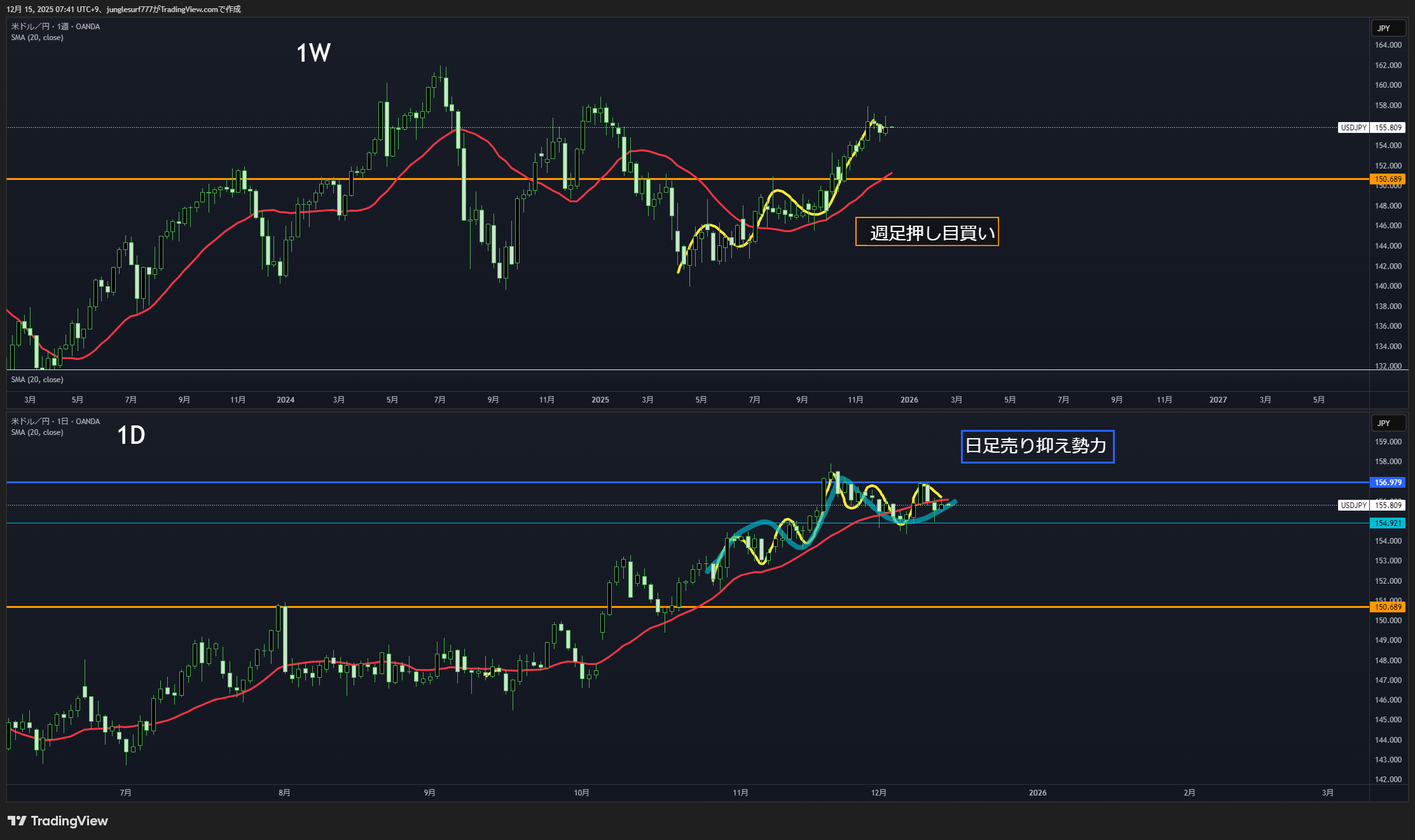Click orange 150.689 price label on daily axis
1415x840 pixels.
pyautogui.click(x=1388, y=607)
